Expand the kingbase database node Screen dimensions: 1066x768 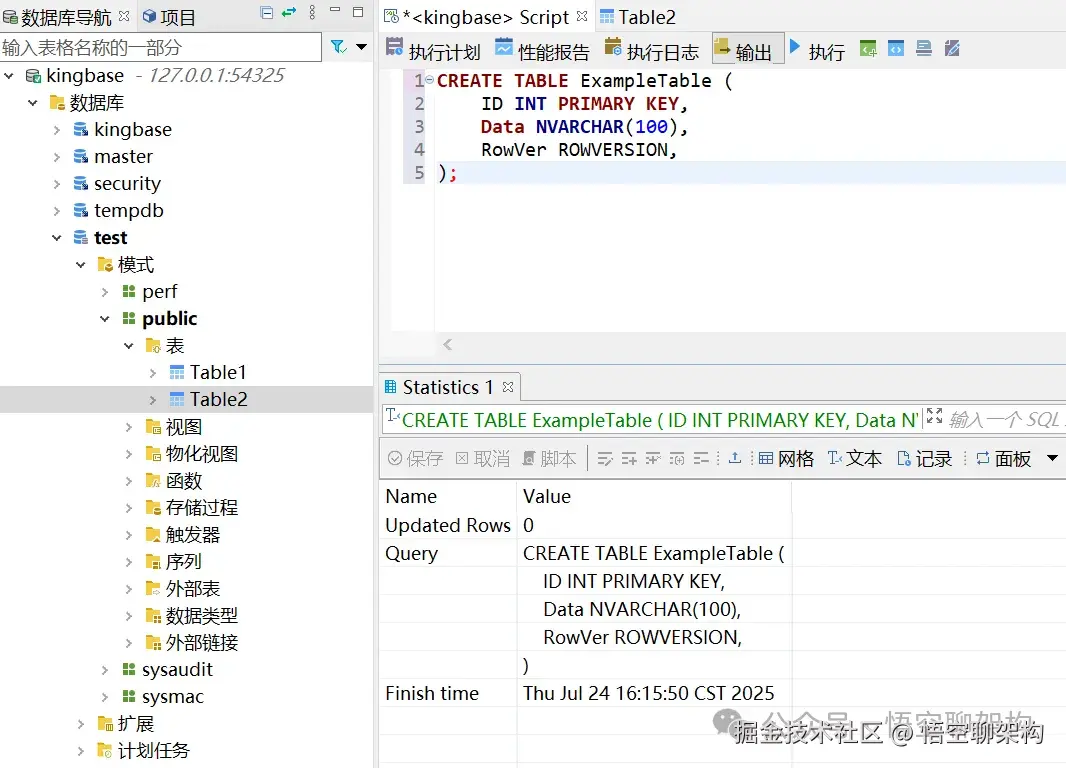click(x=57, y=130)
